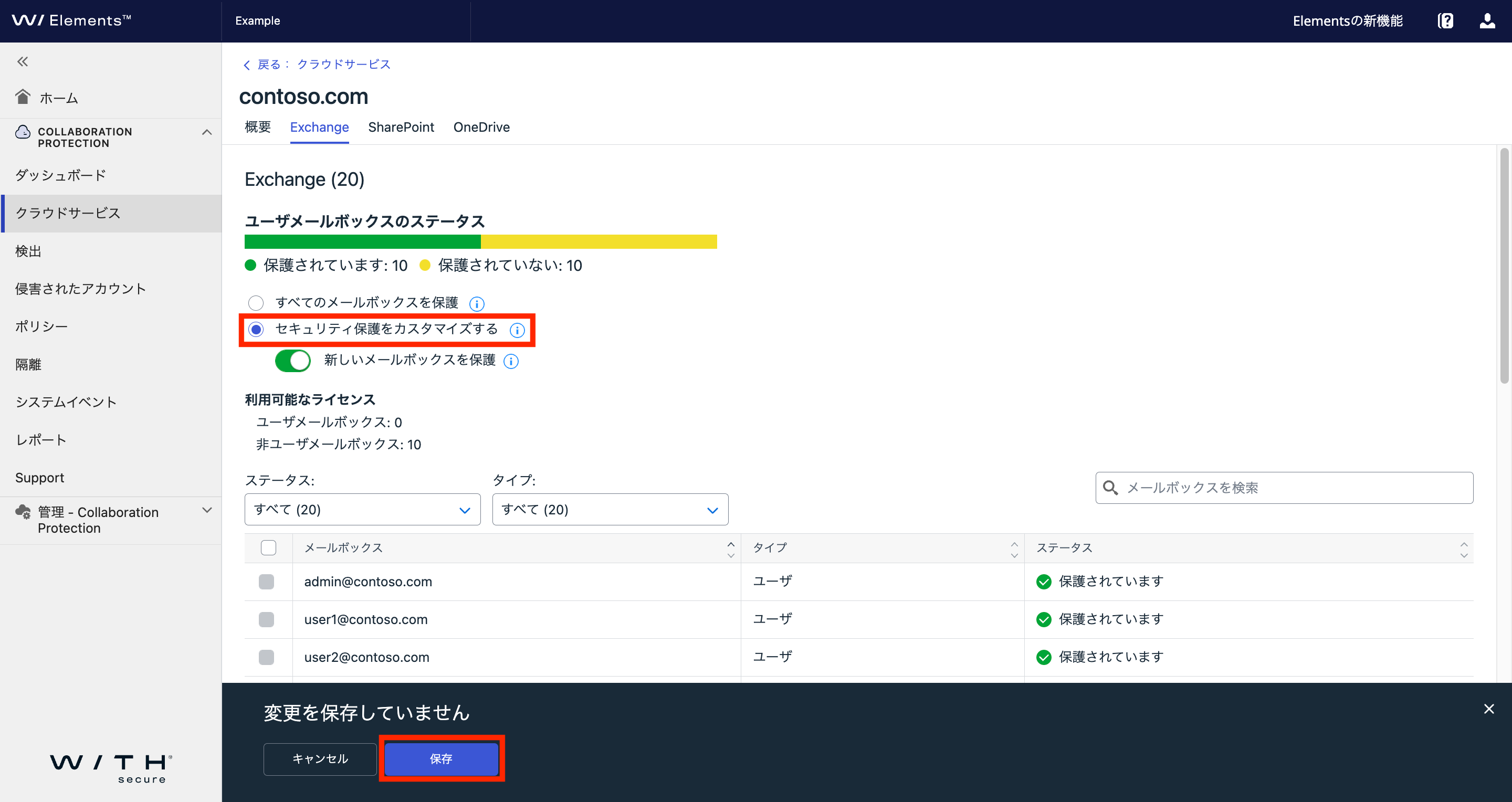Image resolution: width=1512 pixels, height=802 pixels.
Task: Open the ステータス filter dropdown
Action: pyautogui.click(x=363, y=509)
